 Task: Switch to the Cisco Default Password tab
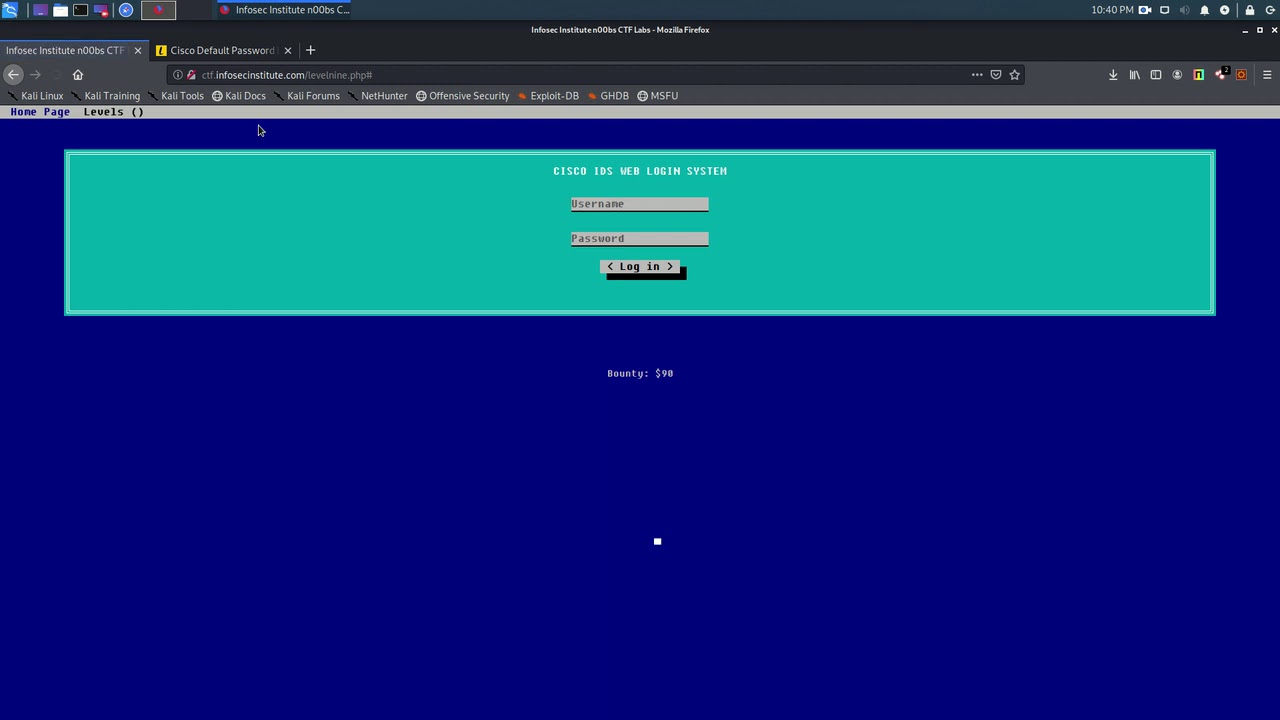[x=222, y=50]
